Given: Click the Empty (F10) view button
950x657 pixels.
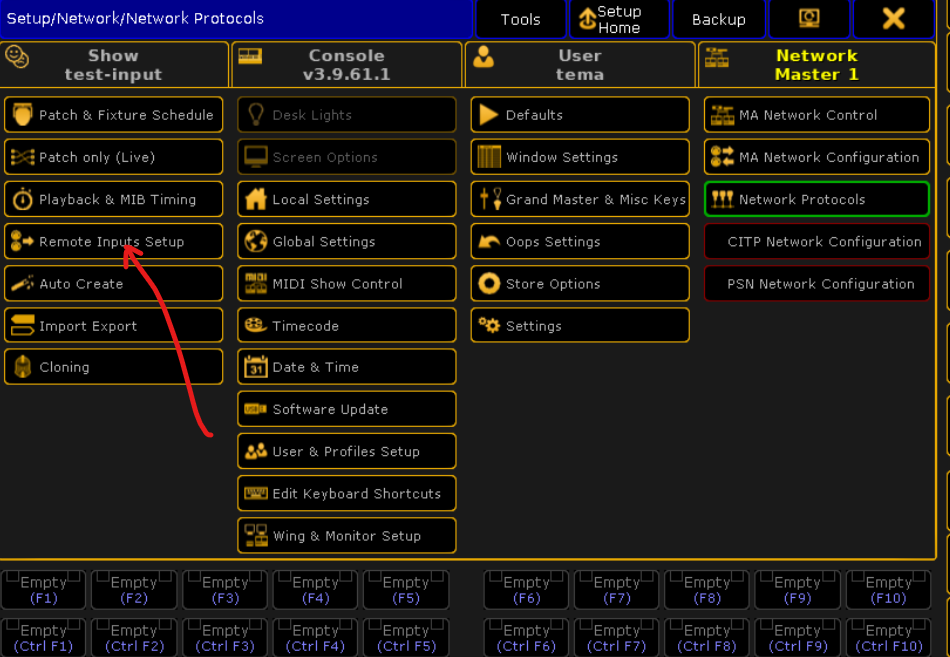Looking at the screenshot, I should pyautogui.click(x=888, y=590).
